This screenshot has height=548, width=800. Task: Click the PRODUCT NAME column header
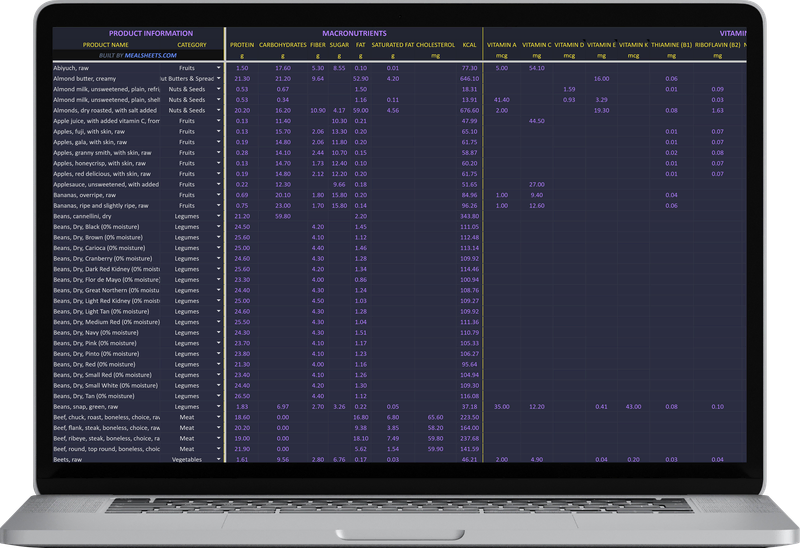click(106, 45)
